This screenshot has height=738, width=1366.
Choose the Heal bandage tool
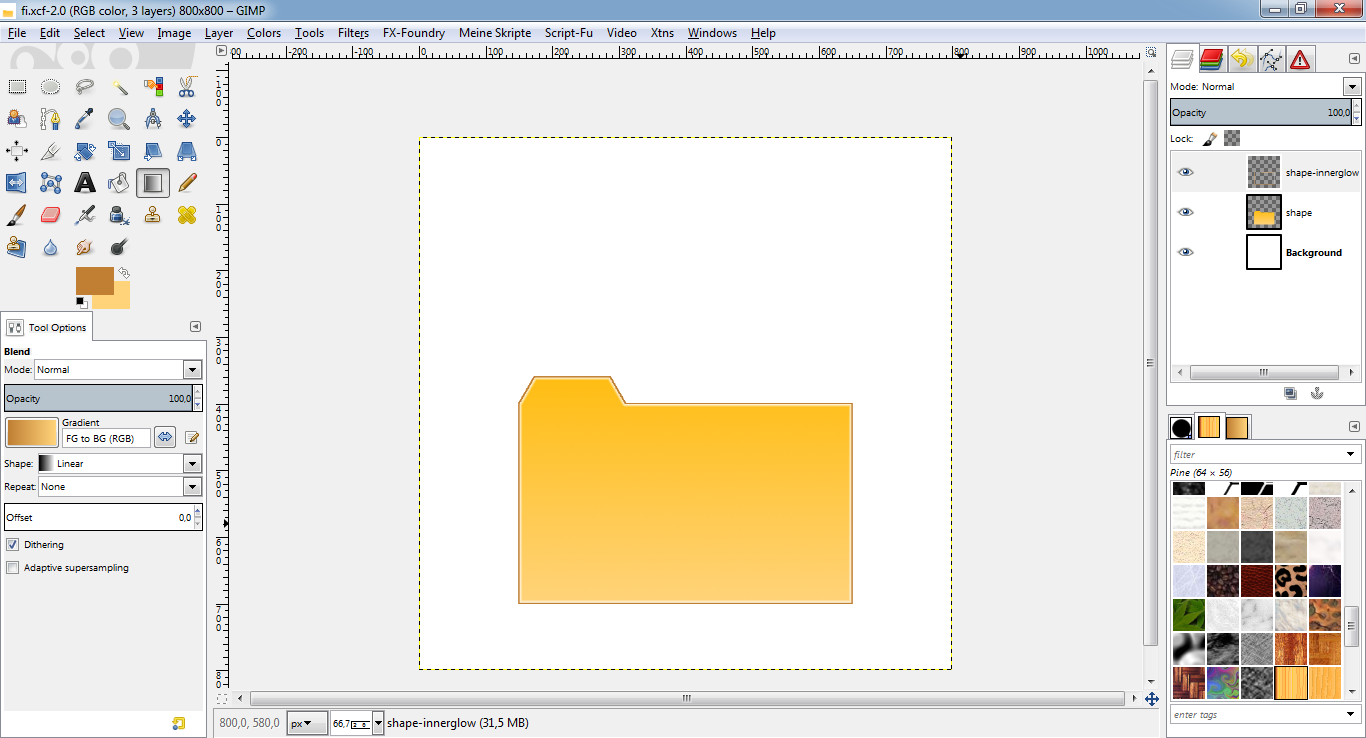186,215
